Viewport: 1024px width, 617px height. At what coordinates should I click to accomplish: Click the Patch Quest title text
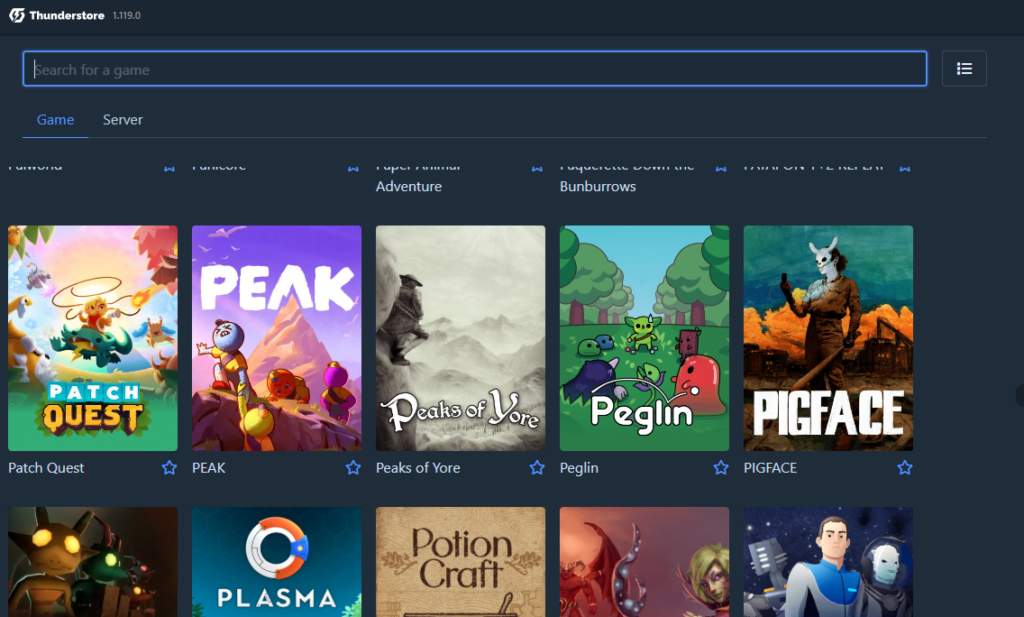[x=46, y=468]
